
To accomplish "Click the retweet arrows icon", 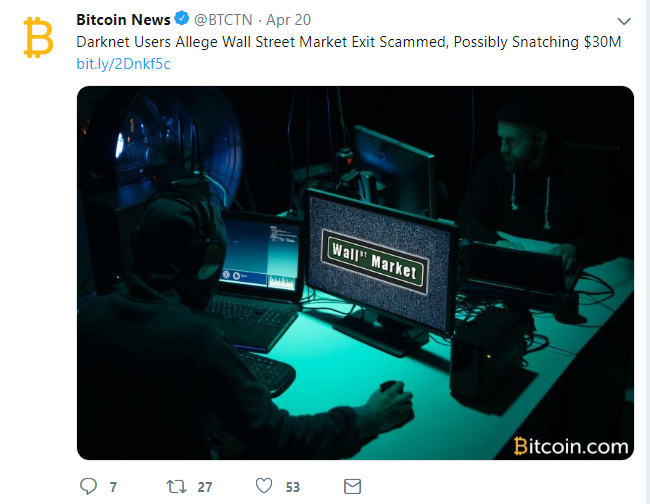I will coord(177,486).
